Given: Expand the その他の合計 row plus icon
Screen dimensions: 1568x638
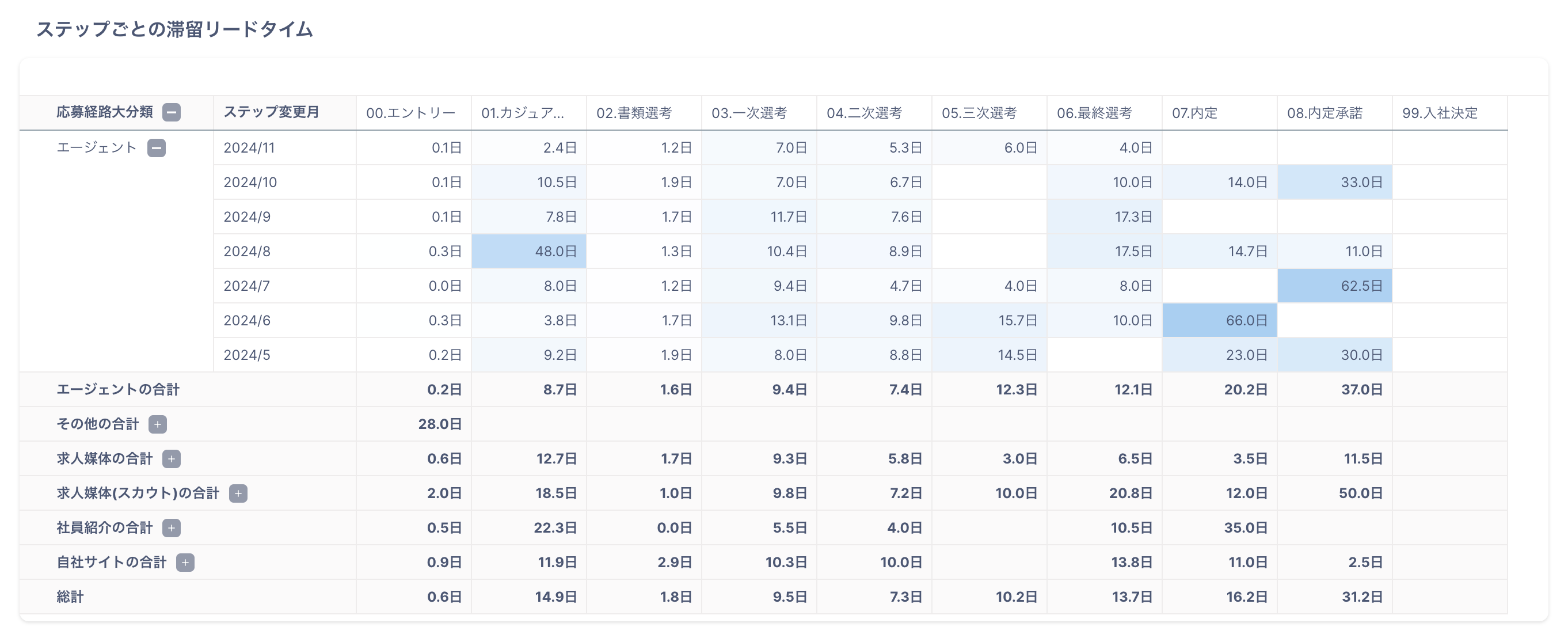Looking at the screenshot, I should point(158,424).
